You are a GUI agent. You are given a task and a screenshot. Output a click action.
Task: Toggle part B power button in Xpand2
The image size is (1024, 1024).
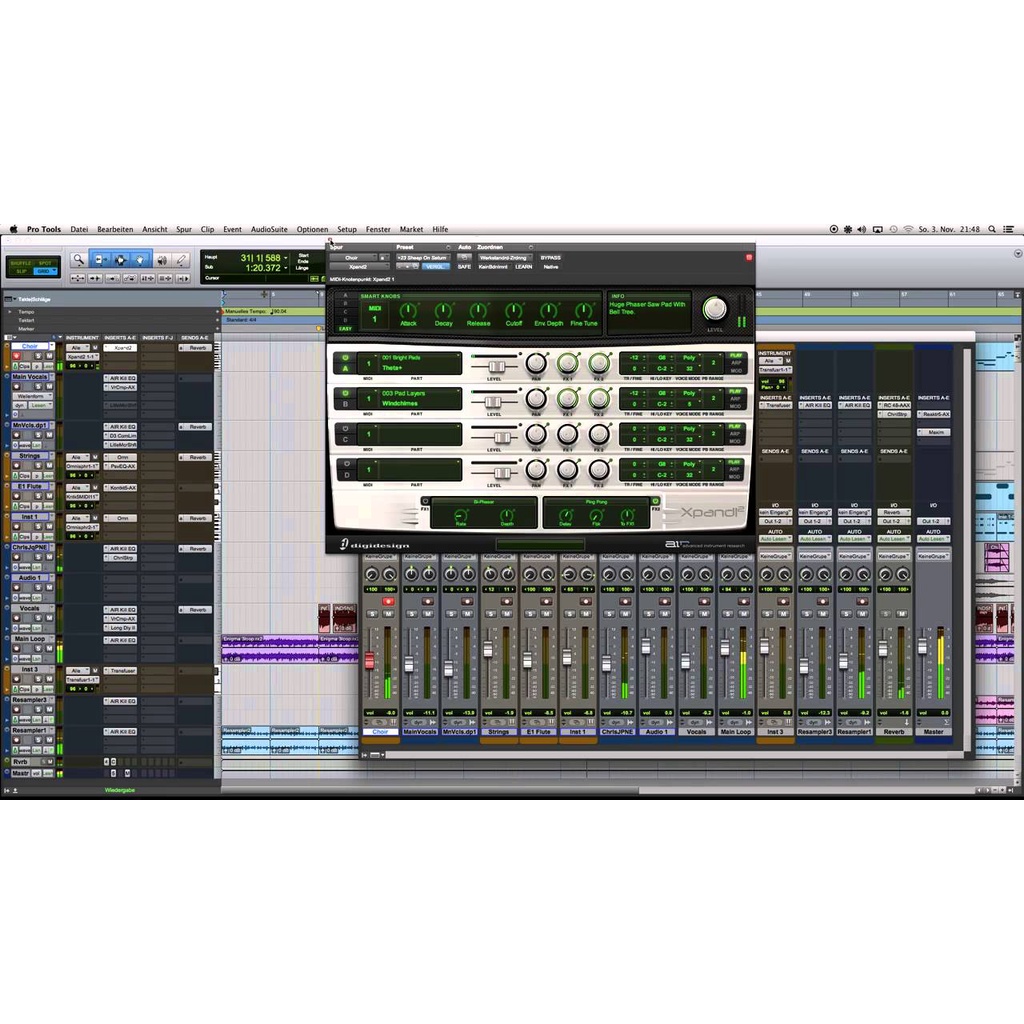(x=345, y=394)
